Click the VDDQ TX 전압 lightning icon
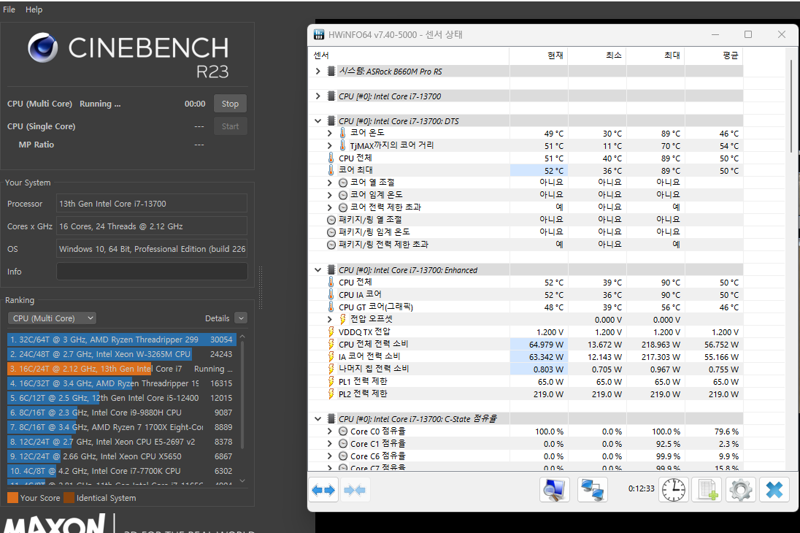800x533 pixels. 331,332
